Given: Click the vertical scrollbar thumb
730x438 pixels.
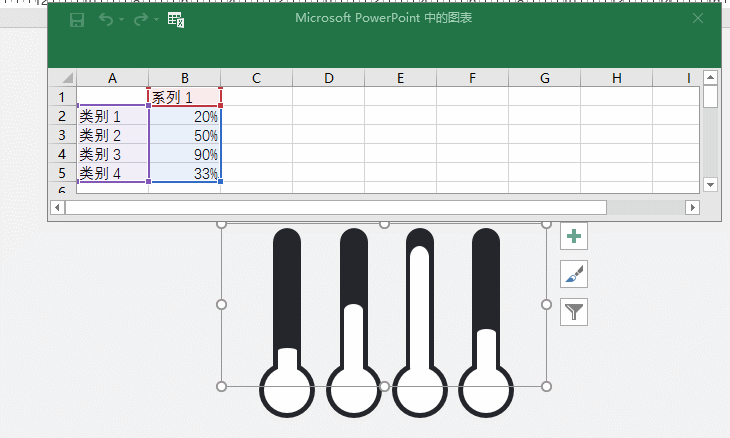Looking at the screenshot, I should (x=710, y=96).
